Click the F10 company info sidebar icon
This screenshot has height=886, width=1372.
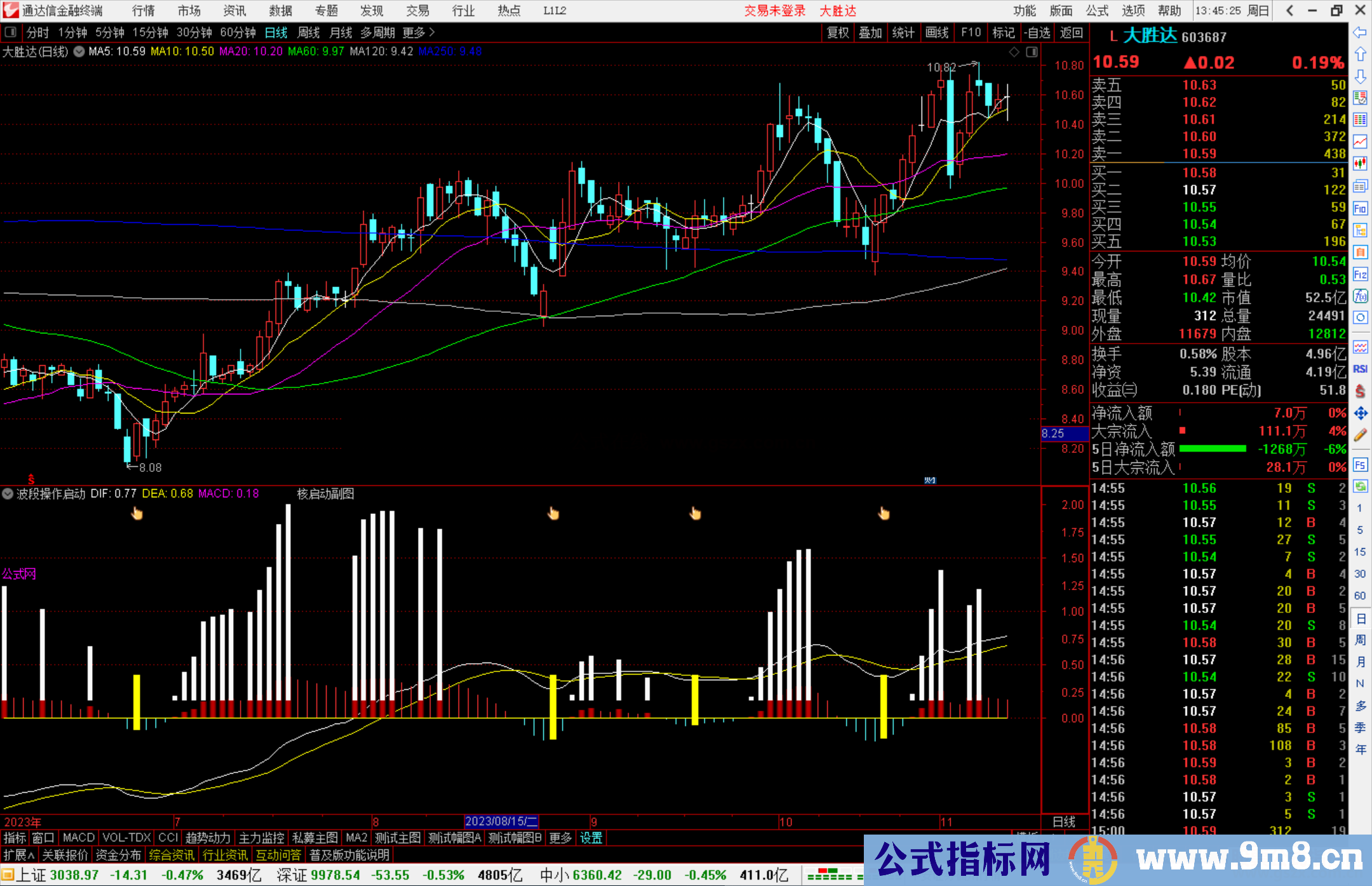click(x=1360, y=208)
